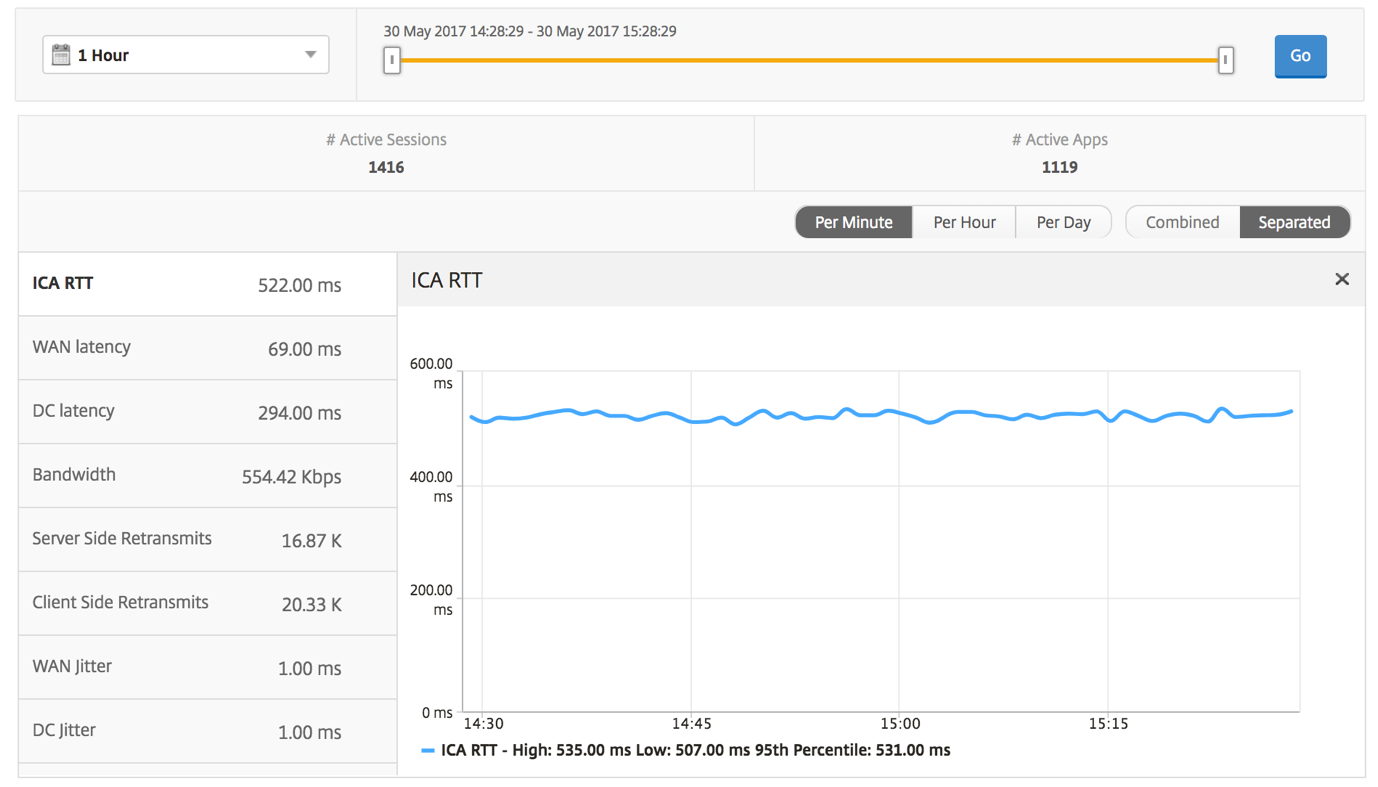Screen dimensions: 1378x787
Task: Click the ICA RTT chart title
Action: click(447, 280)
